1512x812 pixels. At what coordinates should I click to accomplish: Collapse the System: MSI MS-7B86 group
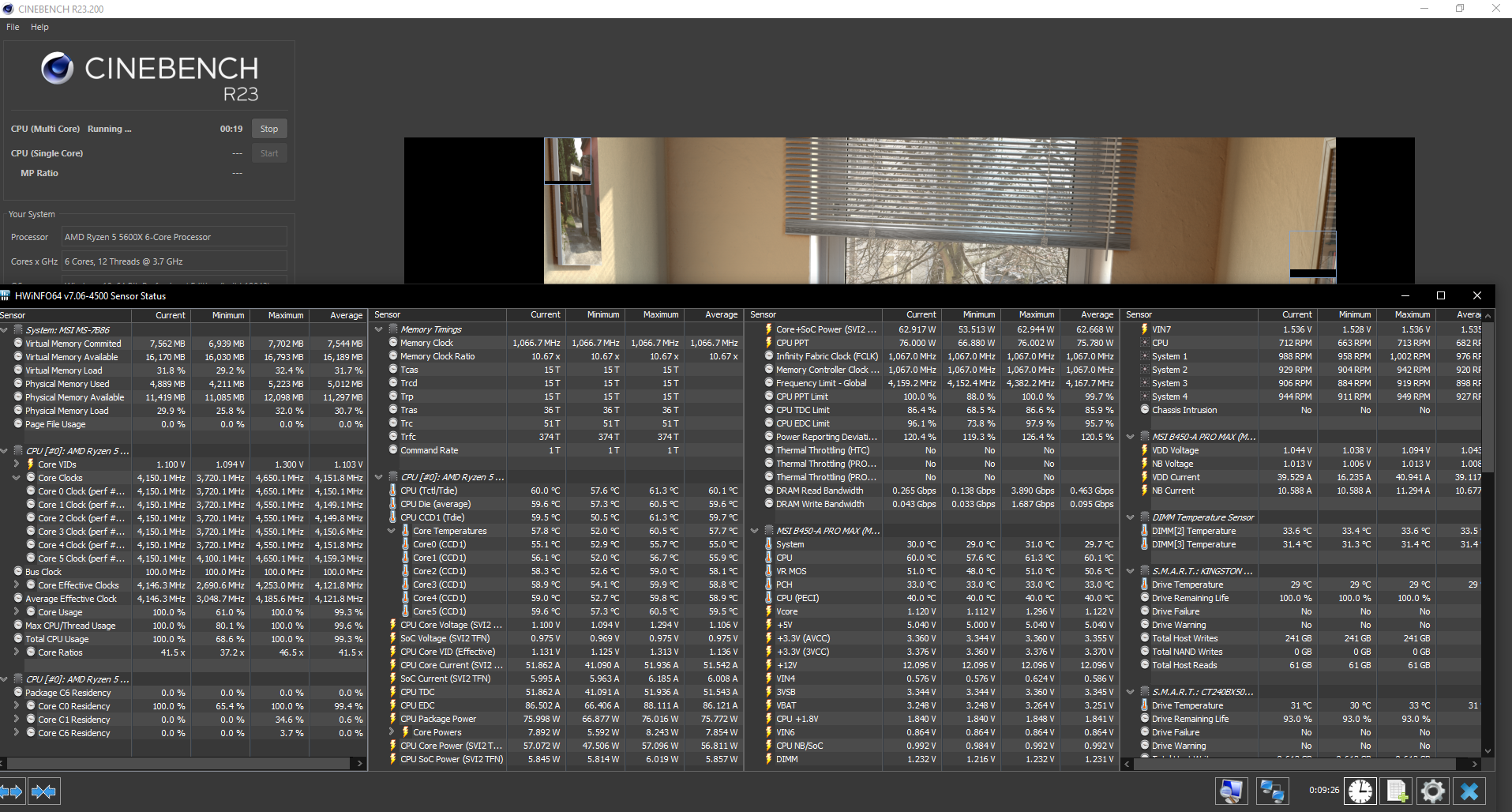click(x=5, y=330)
